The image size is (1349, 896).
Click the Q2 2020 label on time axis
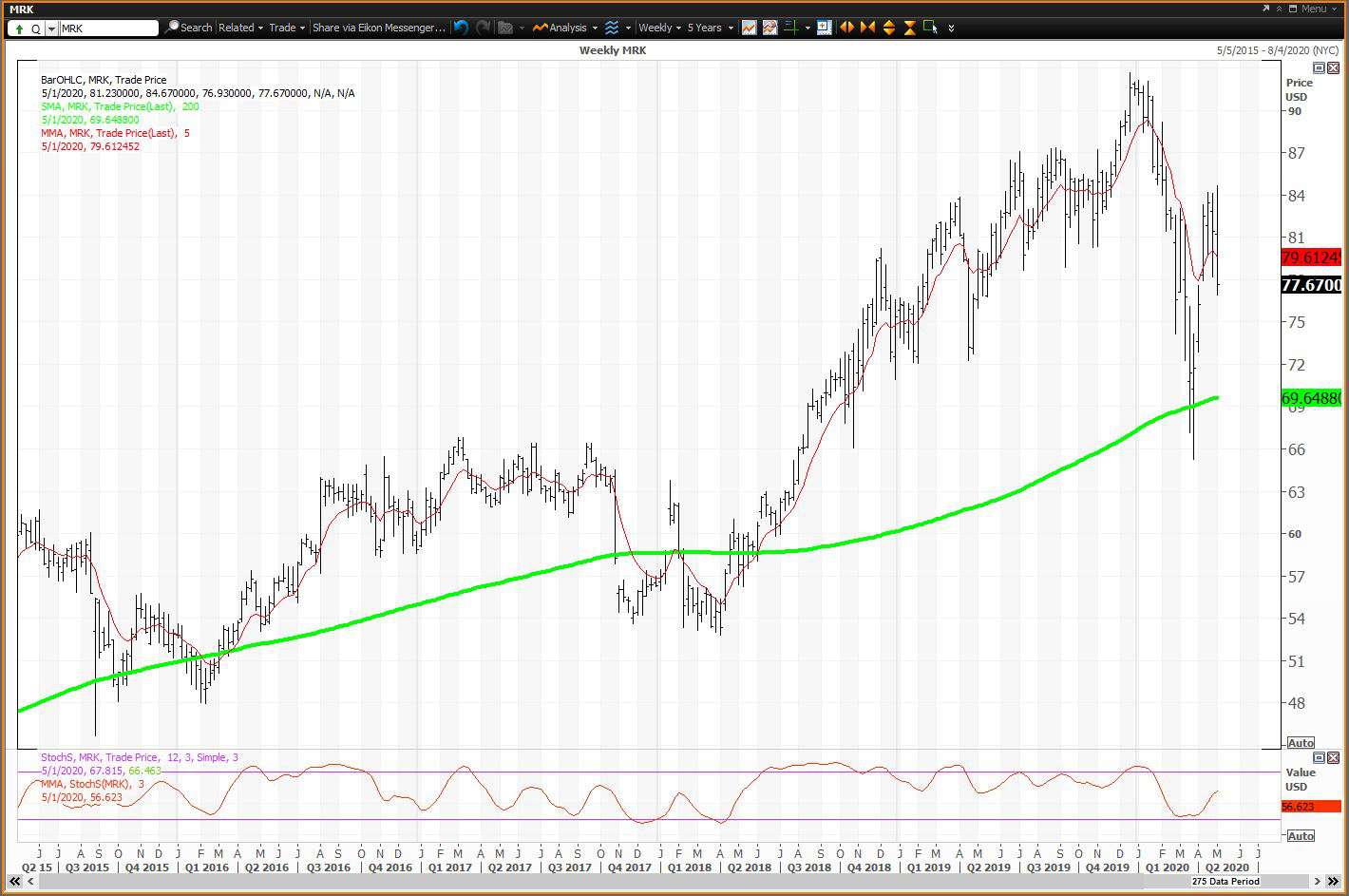click(x=1228, y=867)
